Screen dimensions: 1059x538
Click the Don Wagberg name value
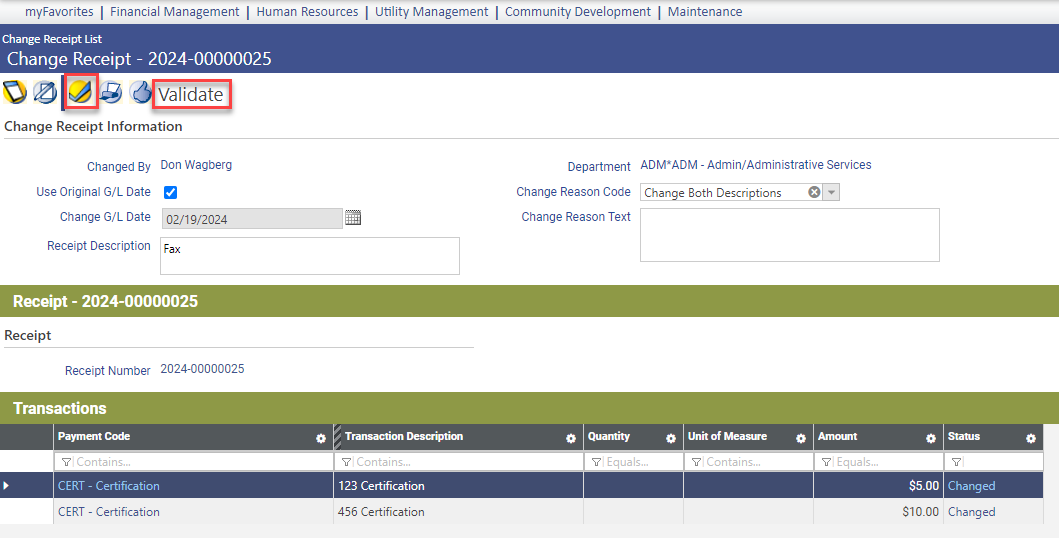point(196,165)
